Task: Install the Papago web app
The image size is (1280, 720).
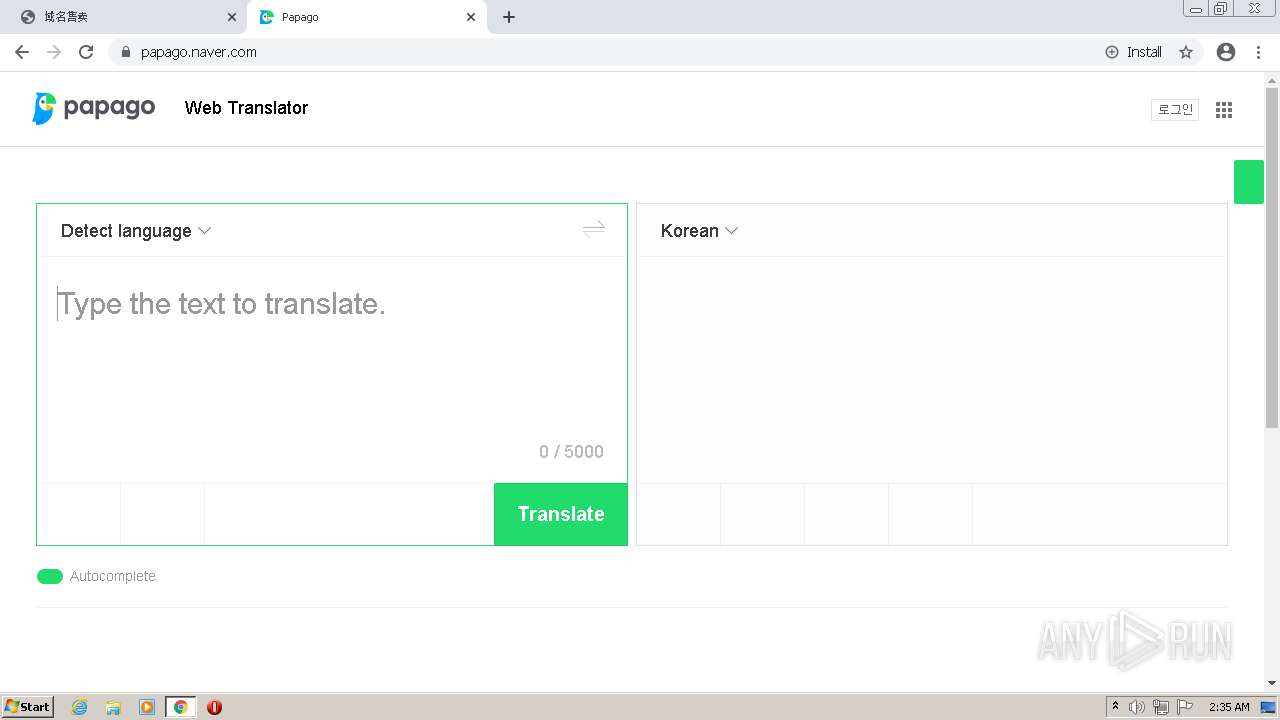Action: pos(1134,52)
